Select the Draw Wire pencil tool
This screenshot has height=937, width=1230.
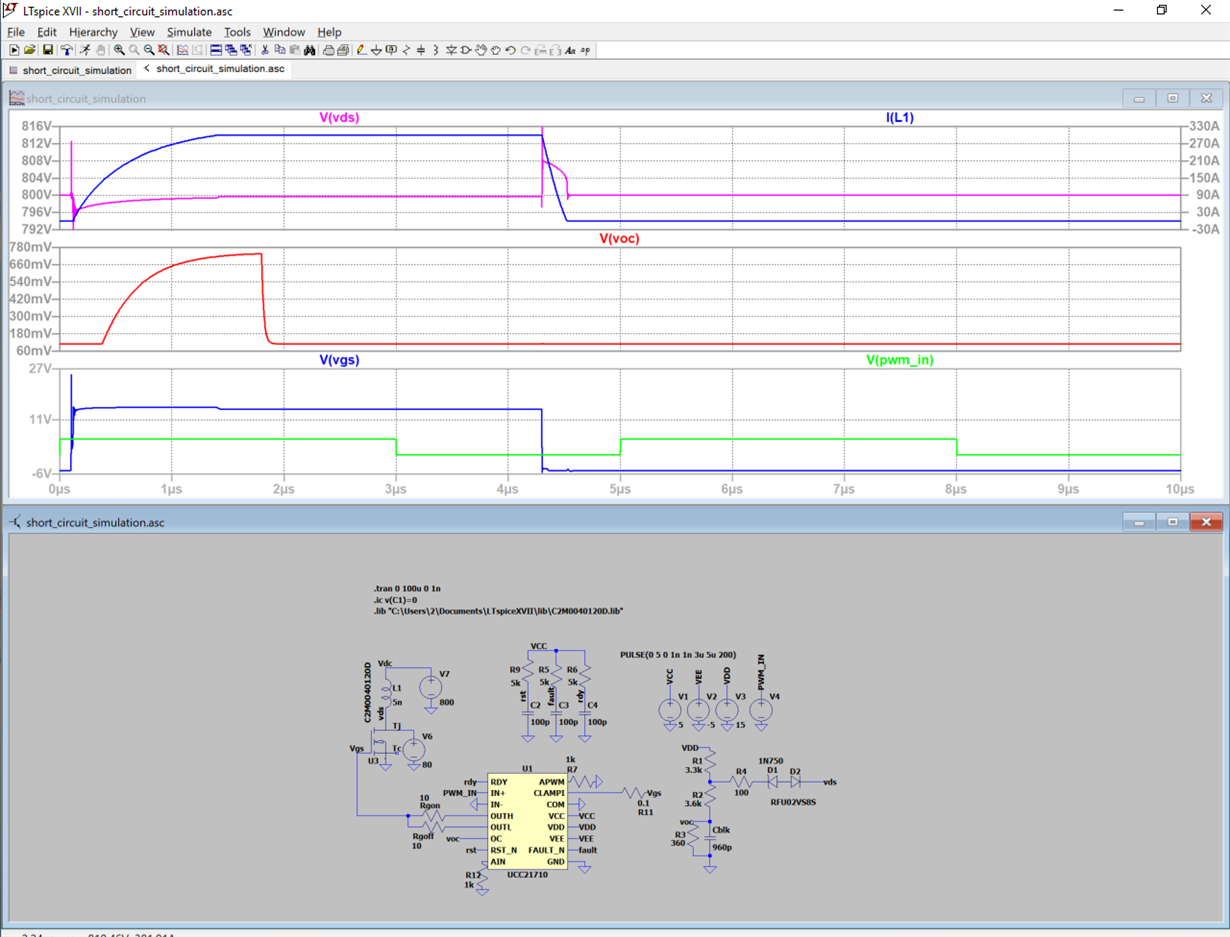click(x=361, y=50)
